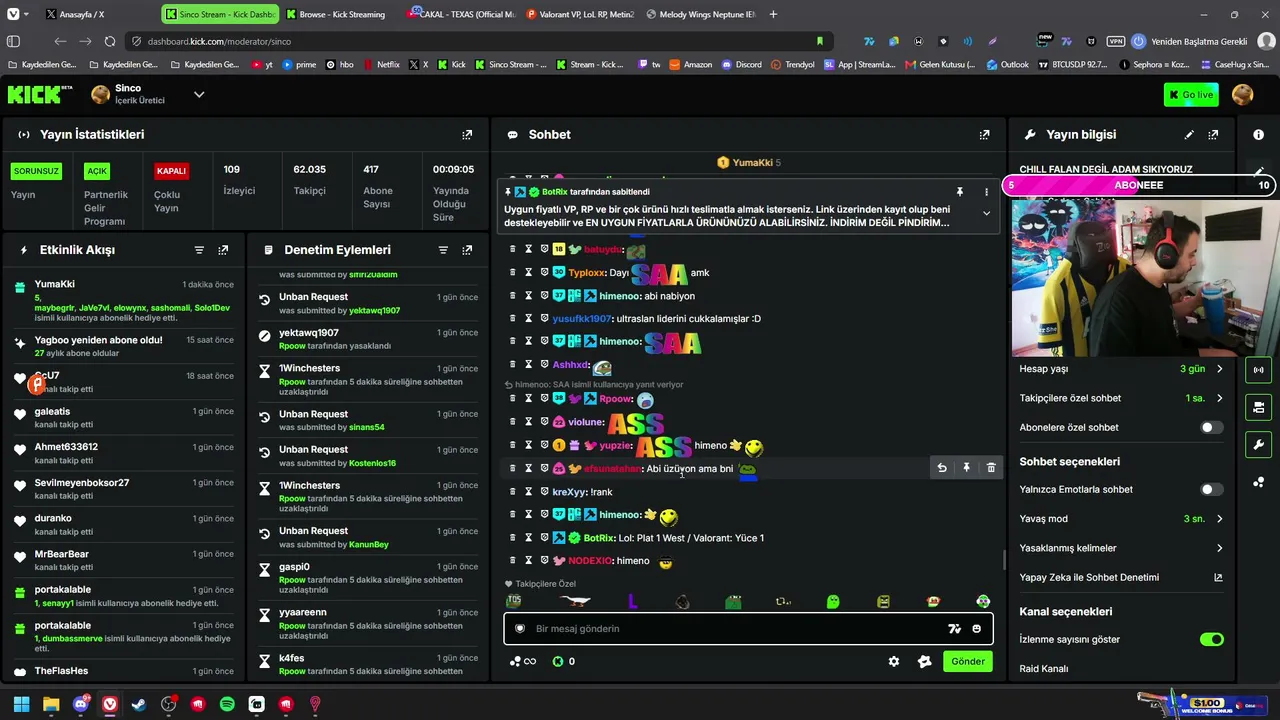
Task: Open profile avatar at top right
Action: click(1242, 95)
